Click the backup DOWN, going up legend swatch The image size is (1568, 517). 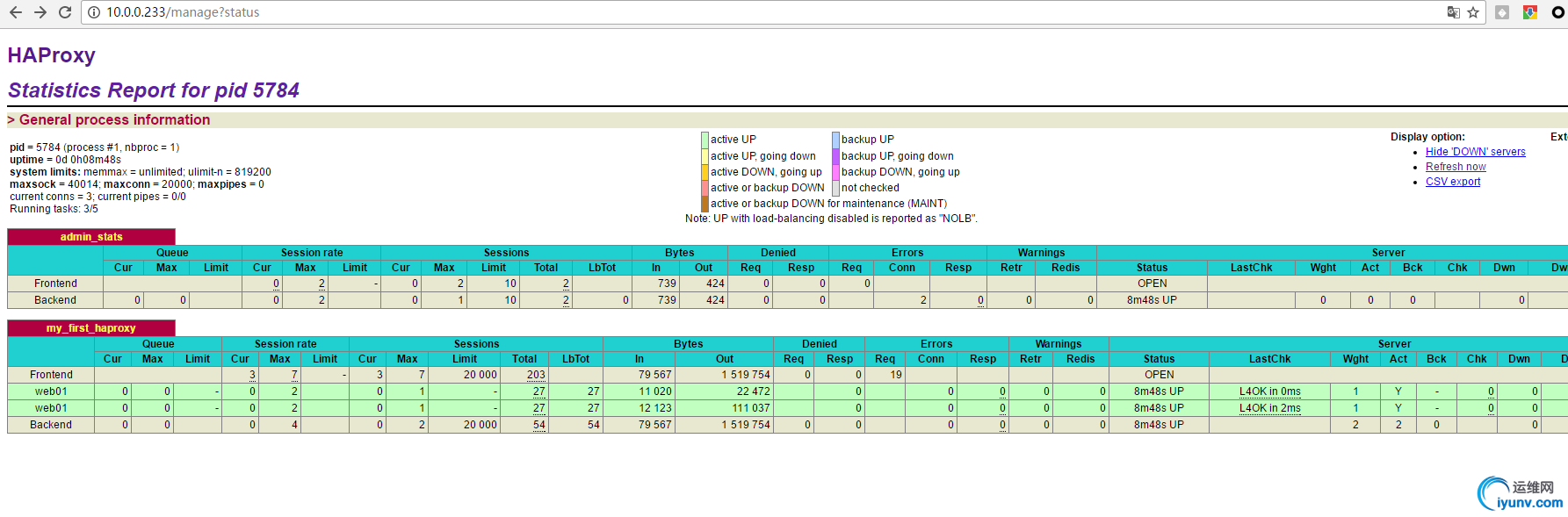coord(836,172)
